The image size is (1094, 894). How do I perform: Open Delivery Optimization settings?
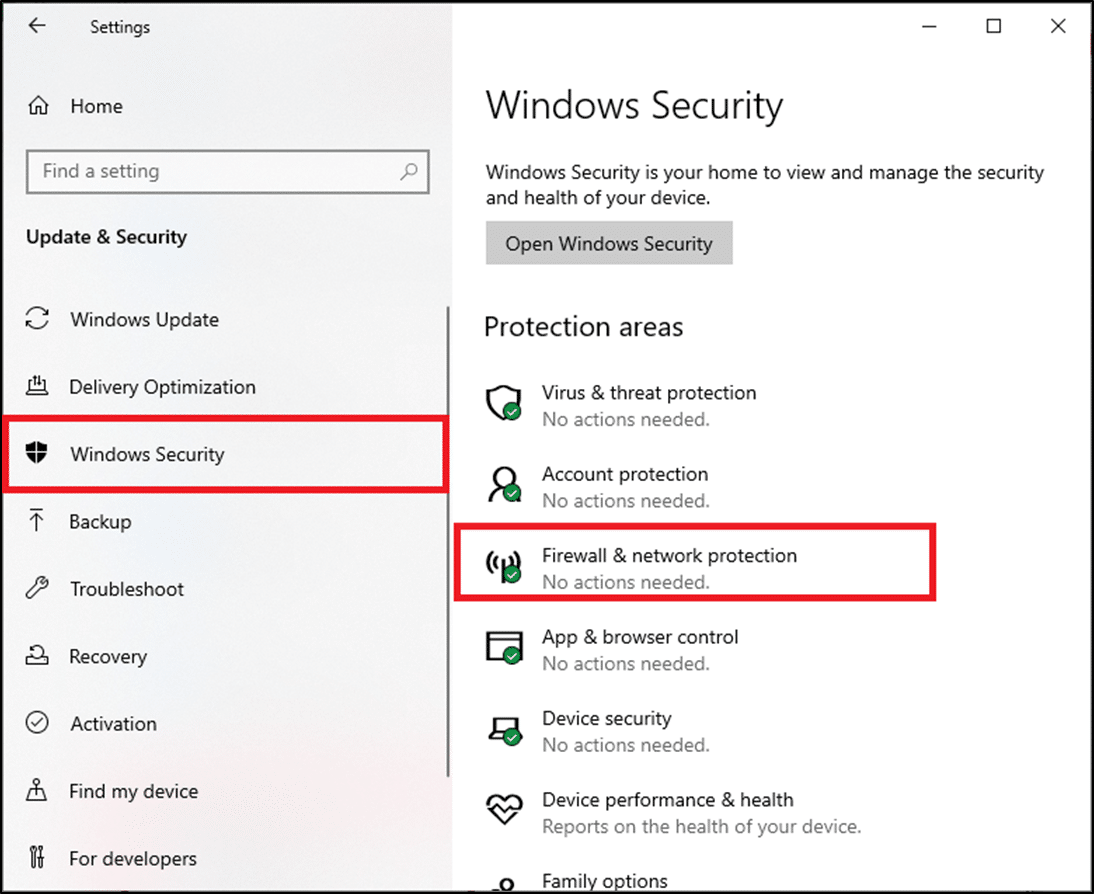tap(162, 387)
